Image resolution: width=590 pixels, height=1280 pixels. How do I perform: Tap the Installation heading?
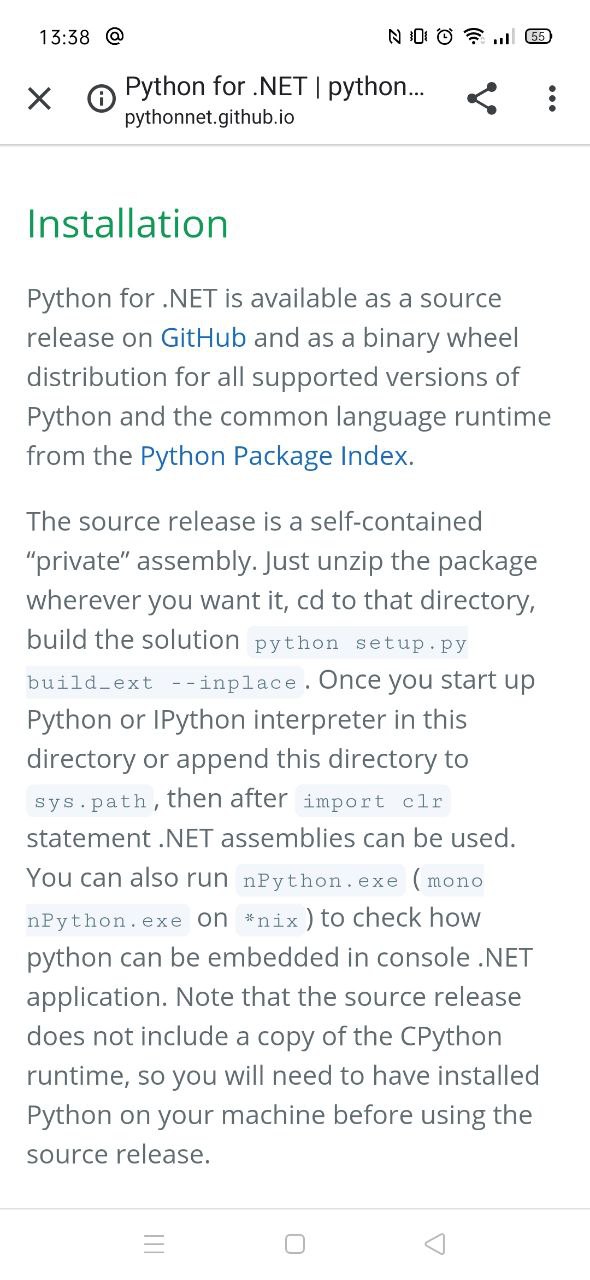(128, 223)
